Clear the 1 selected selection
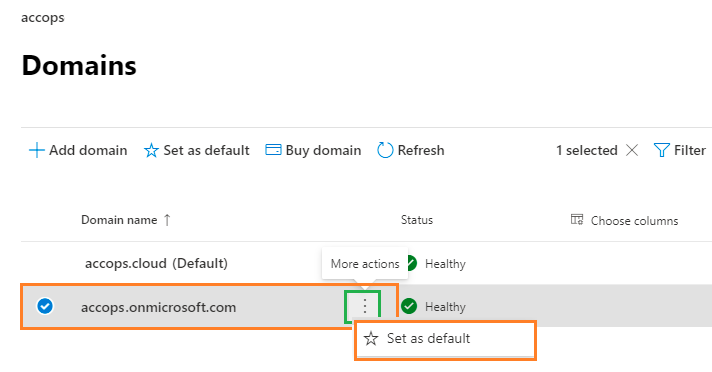 click(632, 150)
